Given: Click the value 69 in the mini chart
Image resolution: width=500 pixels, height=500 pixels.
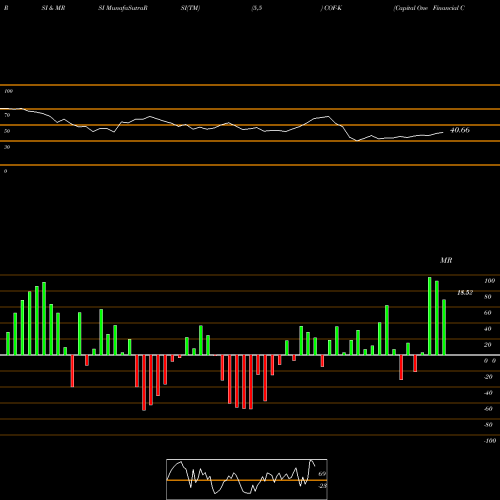Looking at the screenshot, I should 322,474.
